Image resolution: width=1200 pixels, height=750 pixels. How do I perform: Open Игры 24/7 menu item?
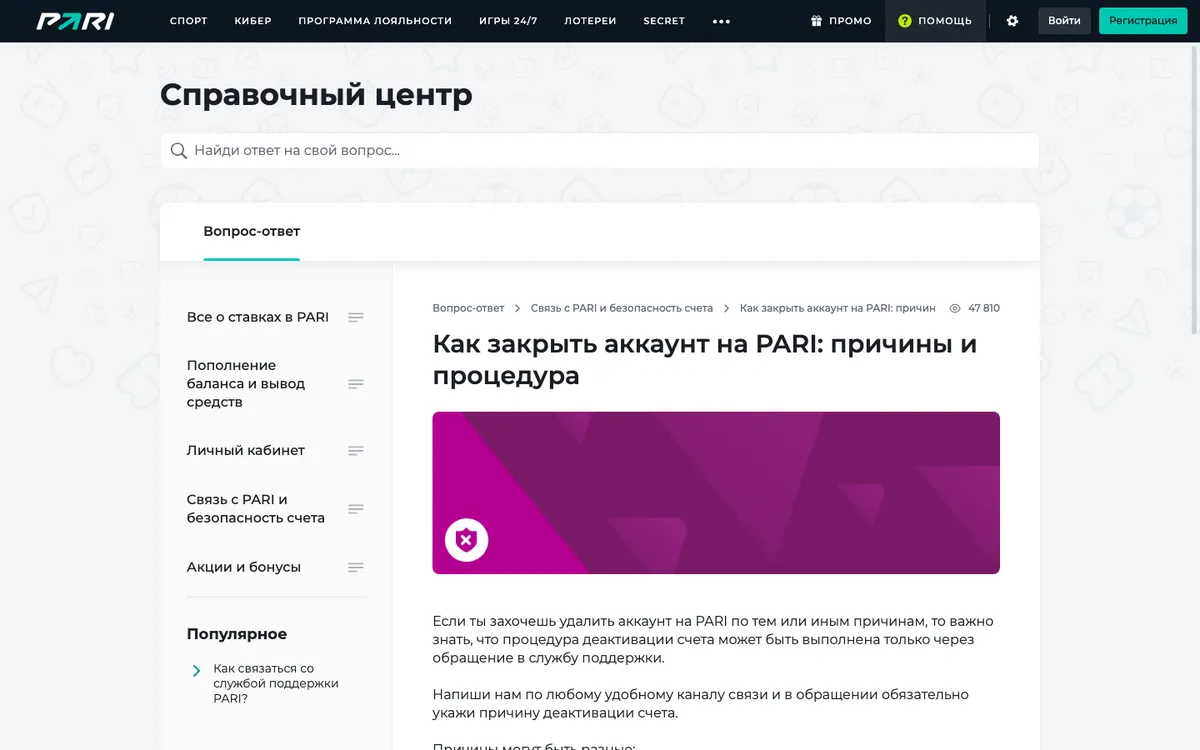[508, 21]
